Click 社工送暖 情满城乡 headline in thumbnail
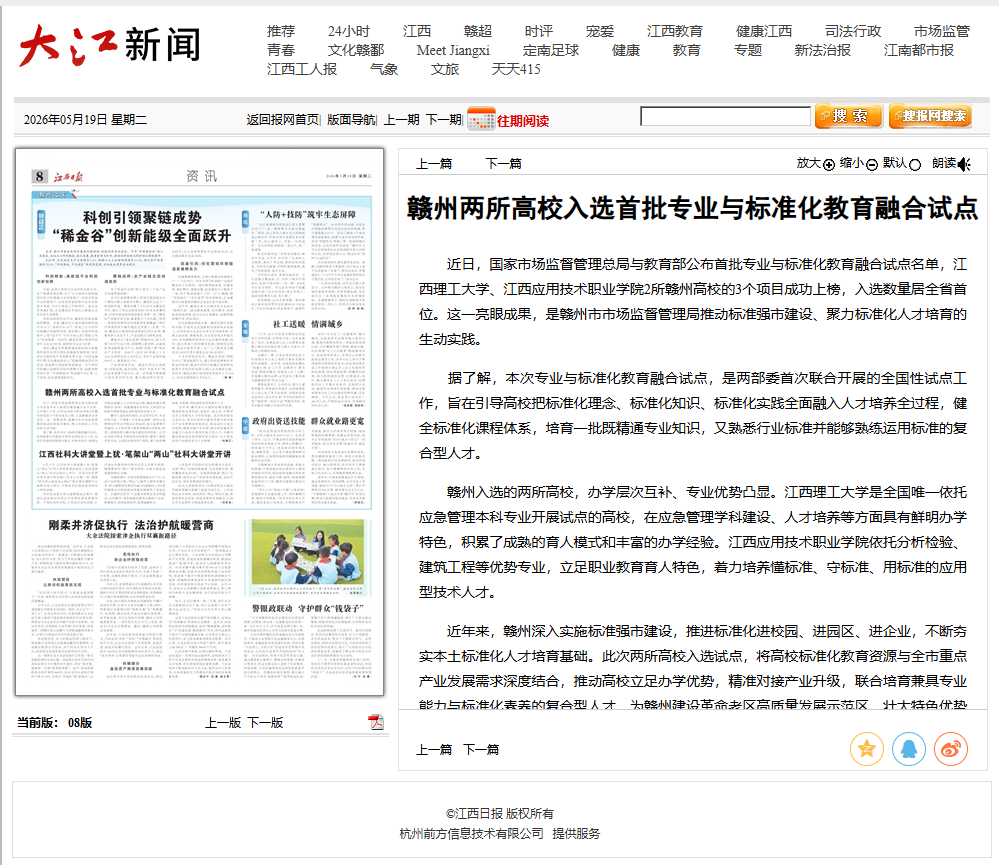Screen dimensions: 999x865 tap(308, 324)
